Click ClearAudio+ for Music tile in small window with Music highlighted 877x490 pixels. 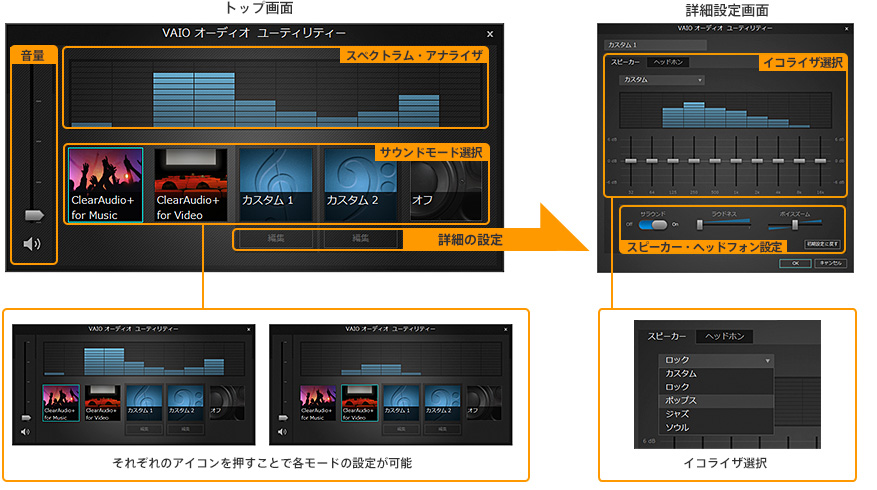pyautogui.click(x=61, y=403)
